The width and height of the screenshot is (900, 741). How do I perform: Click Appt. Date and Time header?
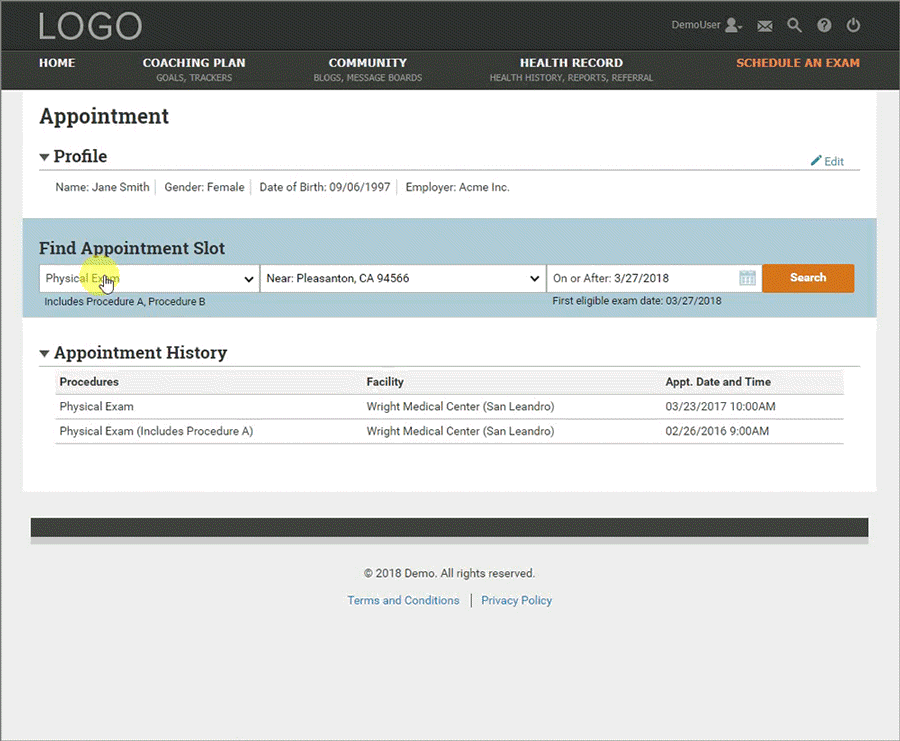tap(718, 382)
